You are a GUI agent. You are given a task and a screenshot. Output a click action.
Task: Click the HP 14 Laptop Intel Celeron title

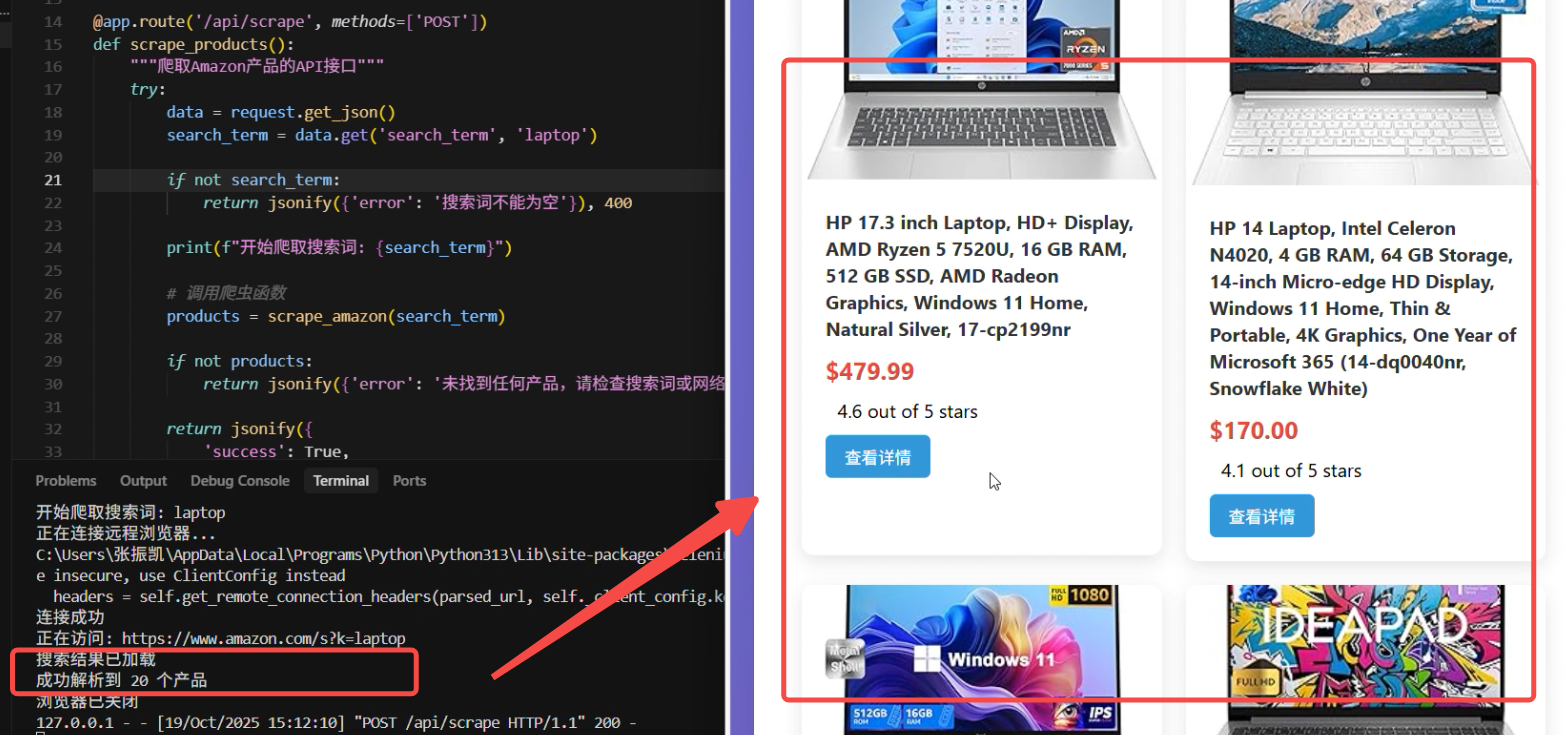coord(1363,309)
